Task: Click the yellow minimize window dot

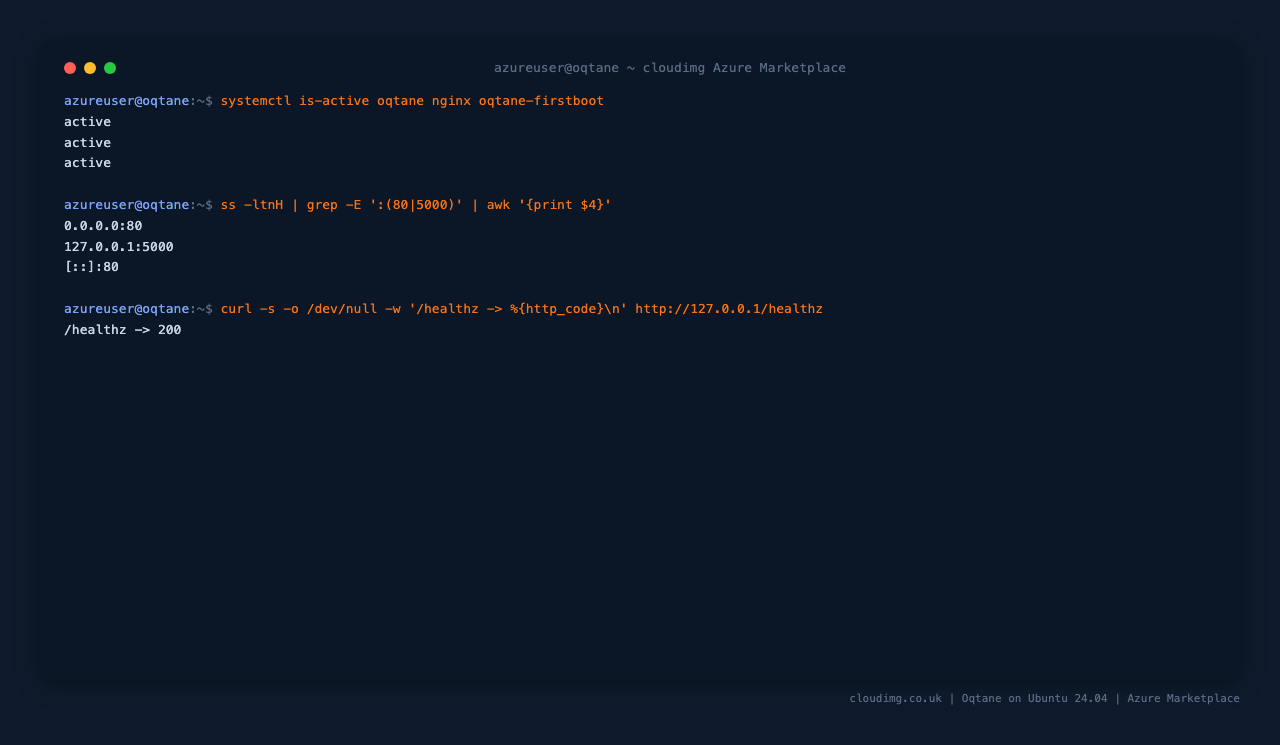Action: click(90, 68)
